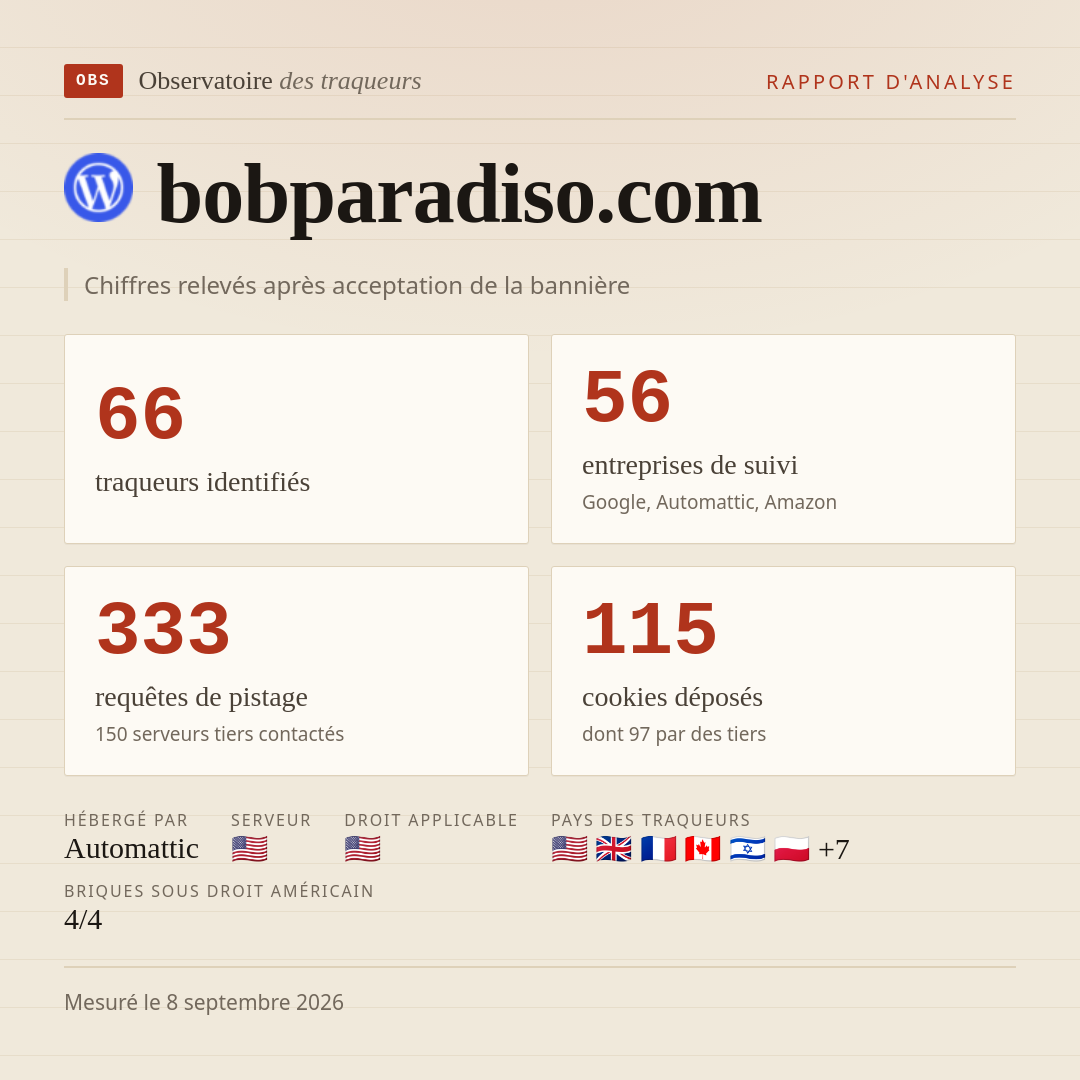Screen dimensions: 1080x1080
Task: Click 'Chiffres relevés après acceptation de la bannière'
Action: point(357,285)
